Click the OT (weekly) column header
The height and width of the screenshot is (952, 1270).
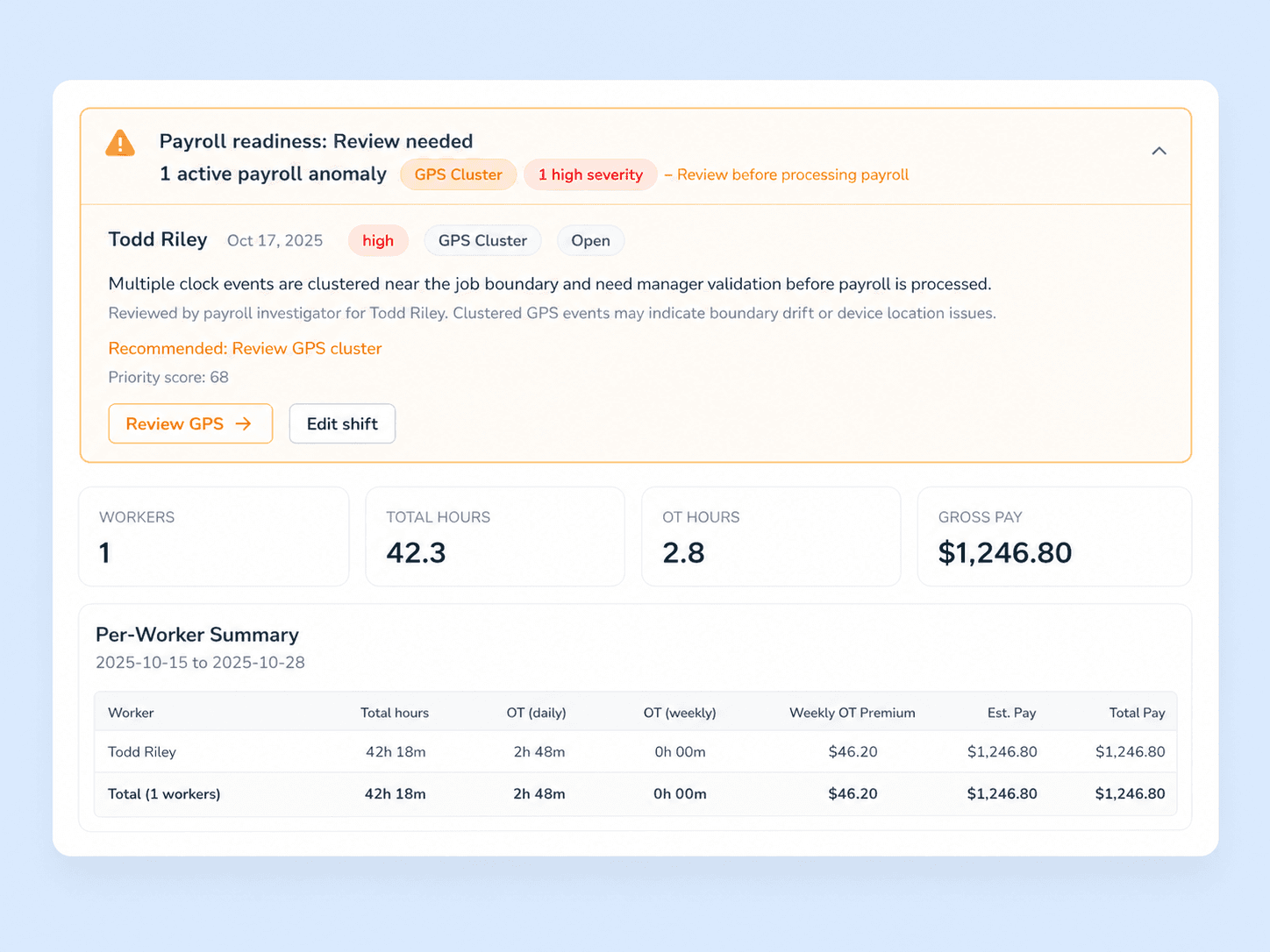pos(680,713)
